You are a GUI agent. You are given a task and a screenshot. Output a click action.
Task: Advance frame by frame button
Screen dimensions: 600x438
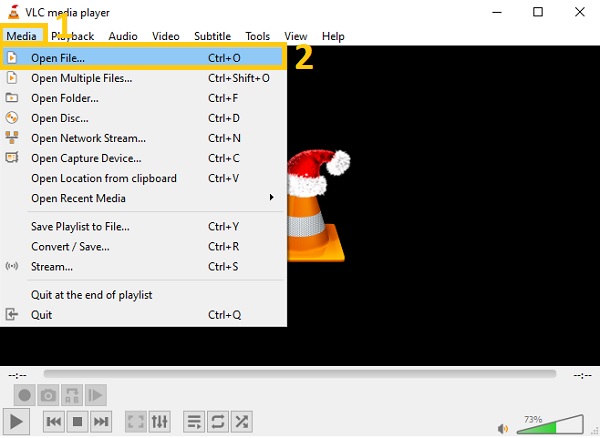95,395
